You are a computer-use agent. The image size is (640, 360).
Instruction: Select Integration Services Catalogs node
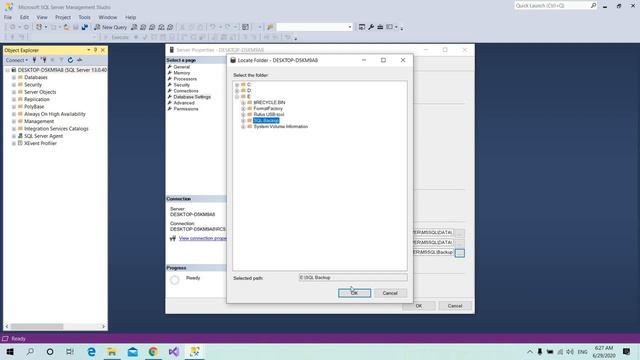coord(56,129)
